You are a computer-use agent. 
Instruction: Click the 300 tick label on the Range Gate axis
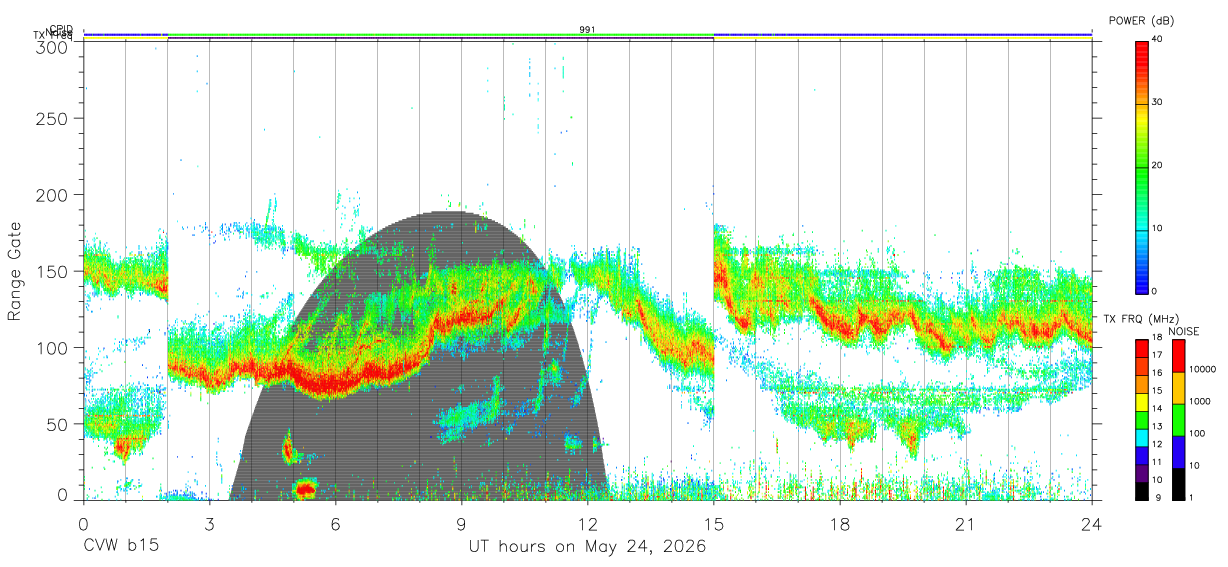tap(51, 46)
